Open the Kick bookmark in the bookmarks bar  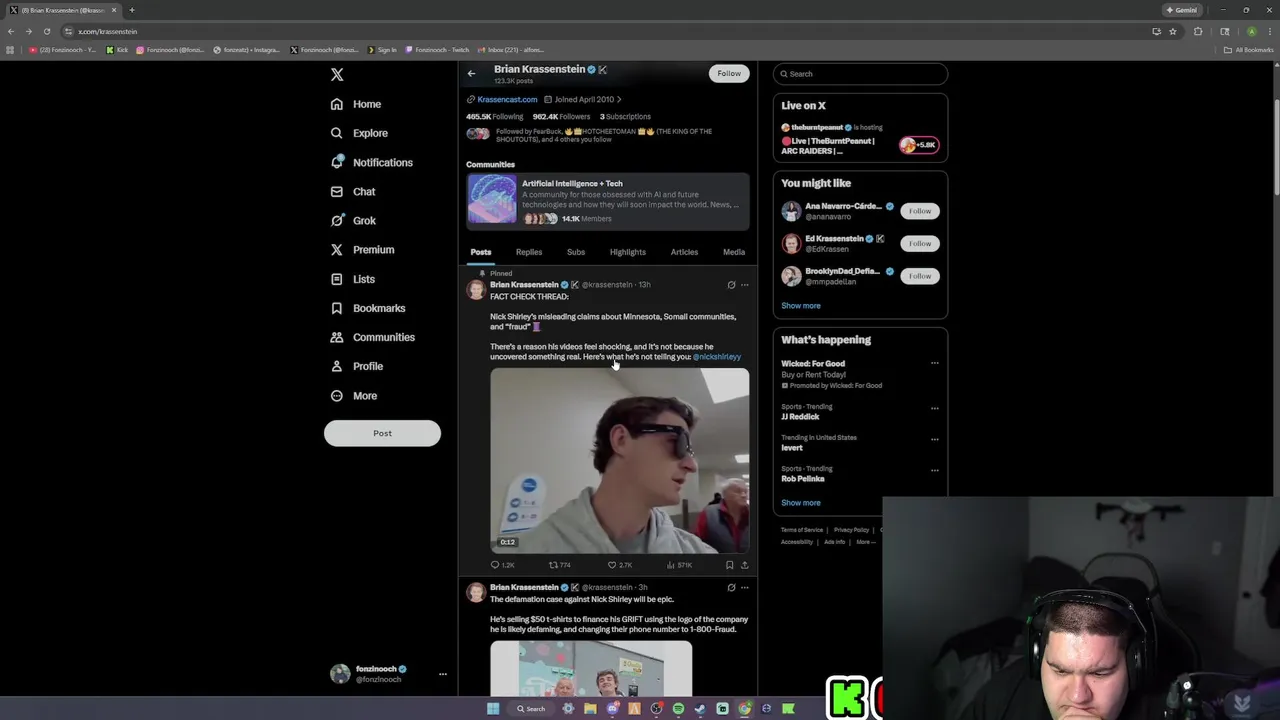118,50
